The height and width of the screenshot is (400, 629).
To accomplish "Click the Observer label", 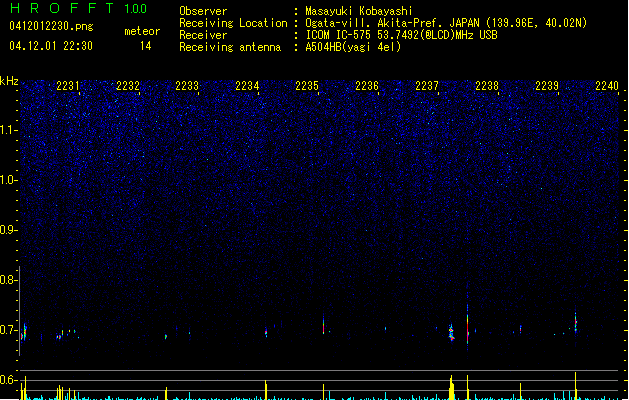I will pyautogui.click(x=203, y=11).
